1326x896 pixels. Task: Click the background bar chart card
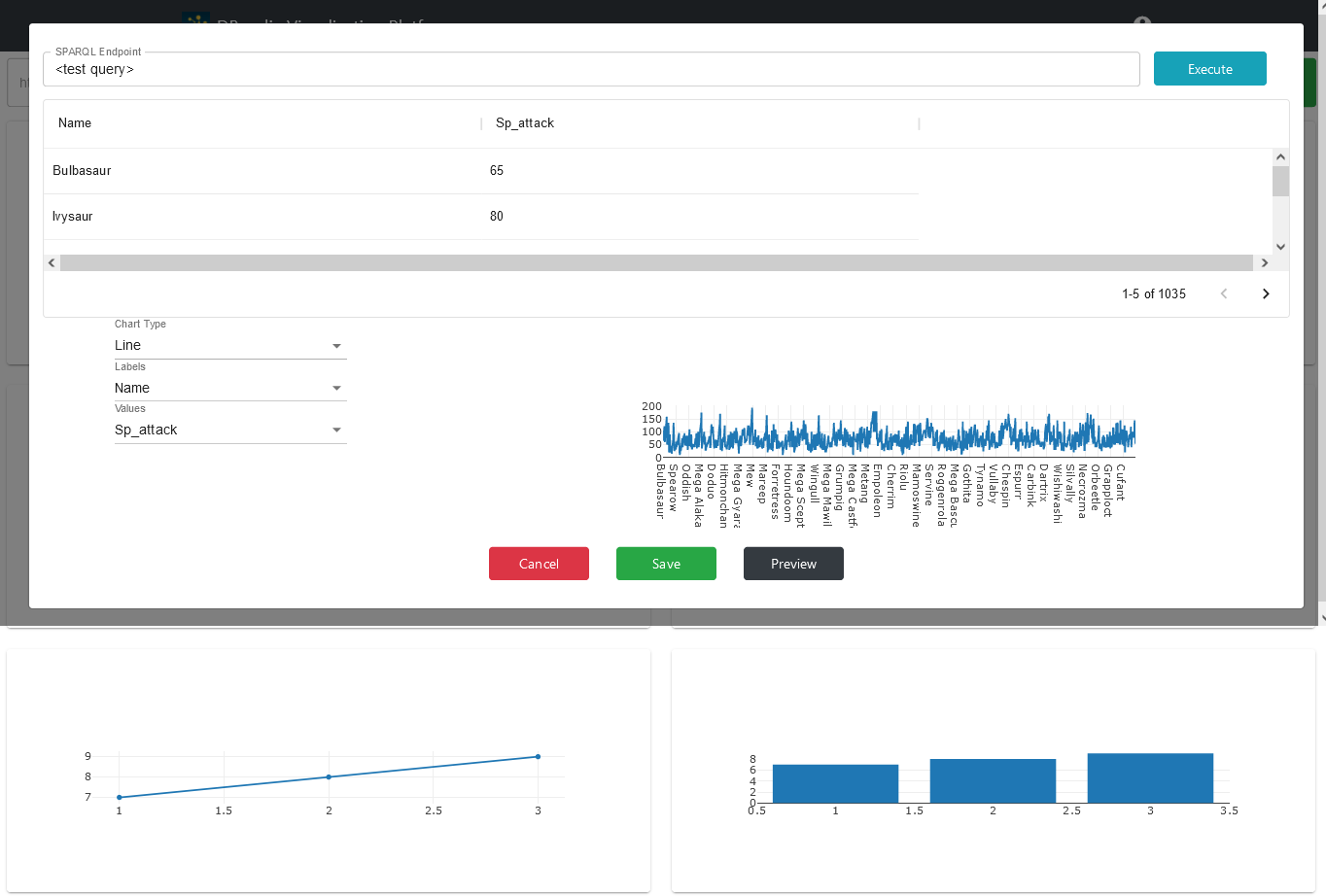click(994, 771)
